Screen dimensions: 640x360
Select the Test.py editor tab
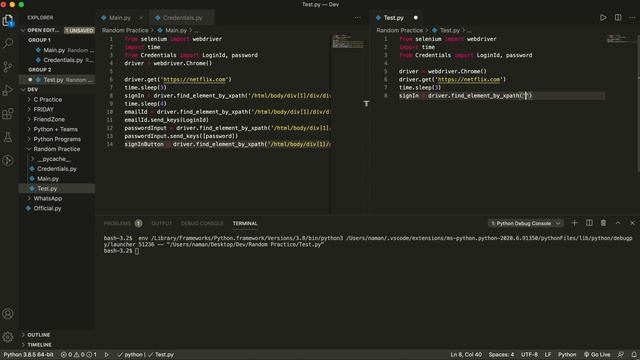[393, 18]
